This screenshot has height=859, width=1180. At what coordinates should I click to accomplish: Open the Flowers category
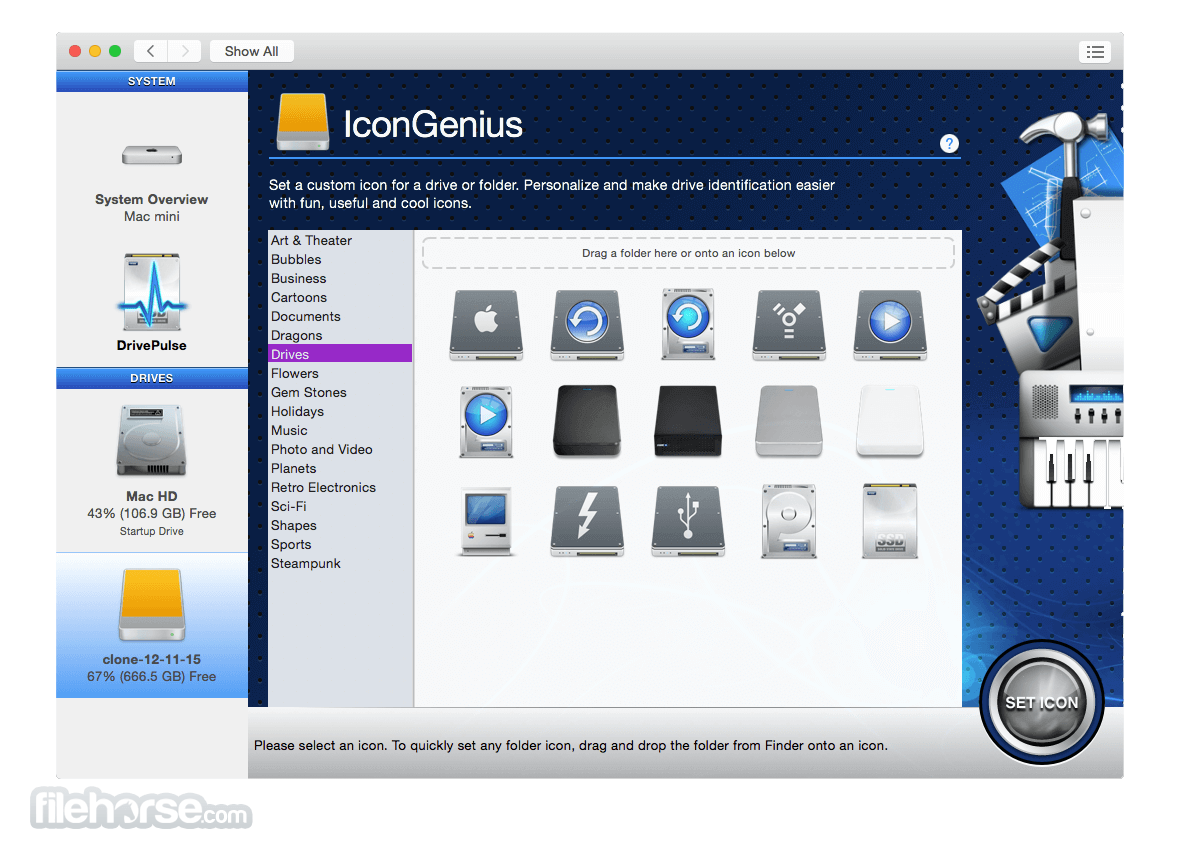340,373
